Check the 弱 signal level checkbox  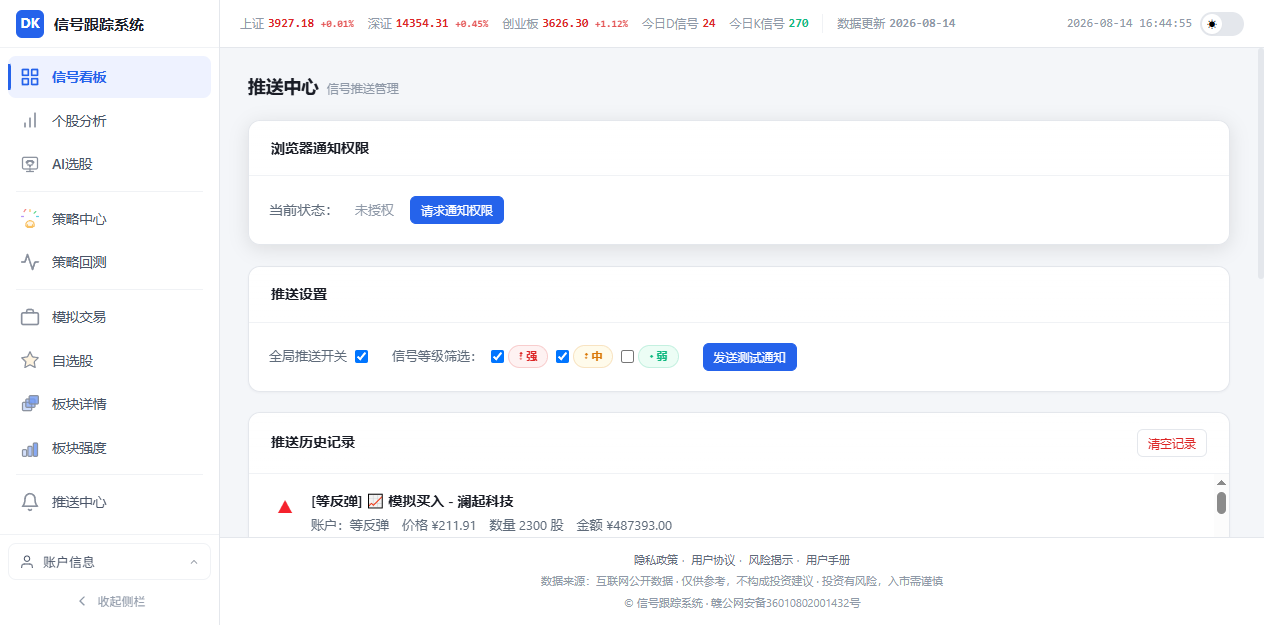point(627,356)
